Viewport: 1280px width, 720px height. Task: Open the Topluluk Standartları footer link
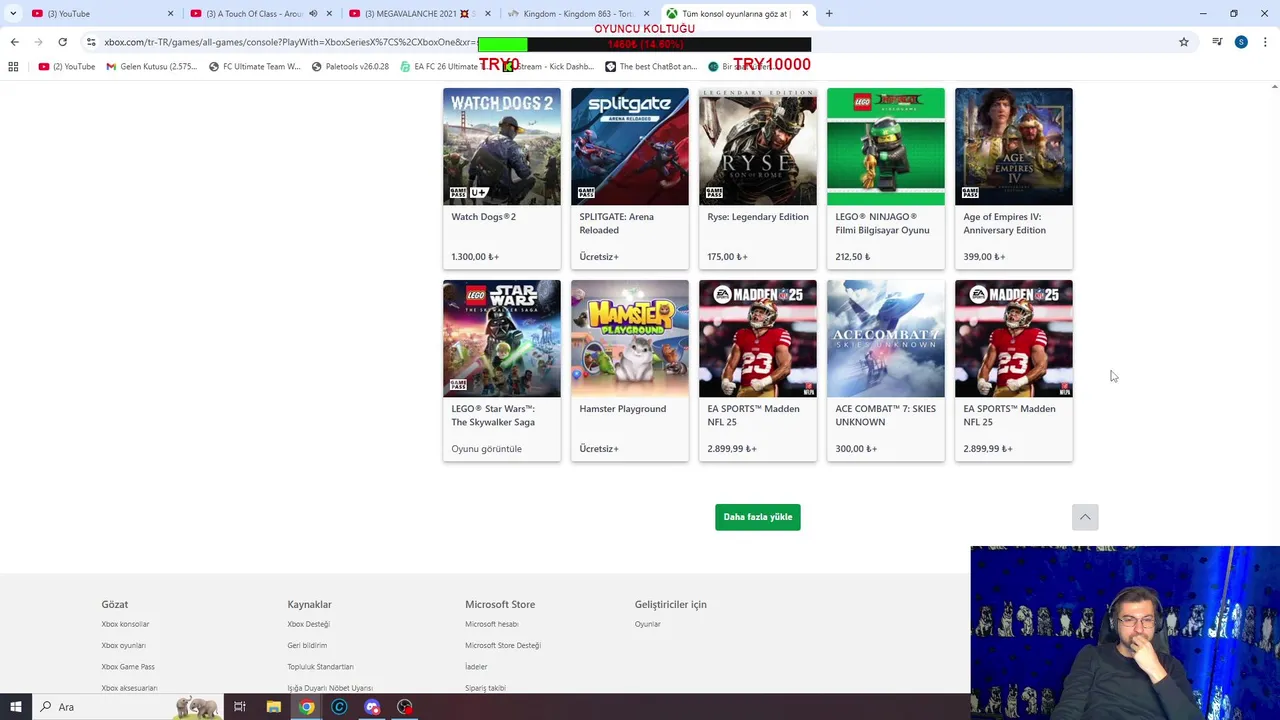coord(320,667)
